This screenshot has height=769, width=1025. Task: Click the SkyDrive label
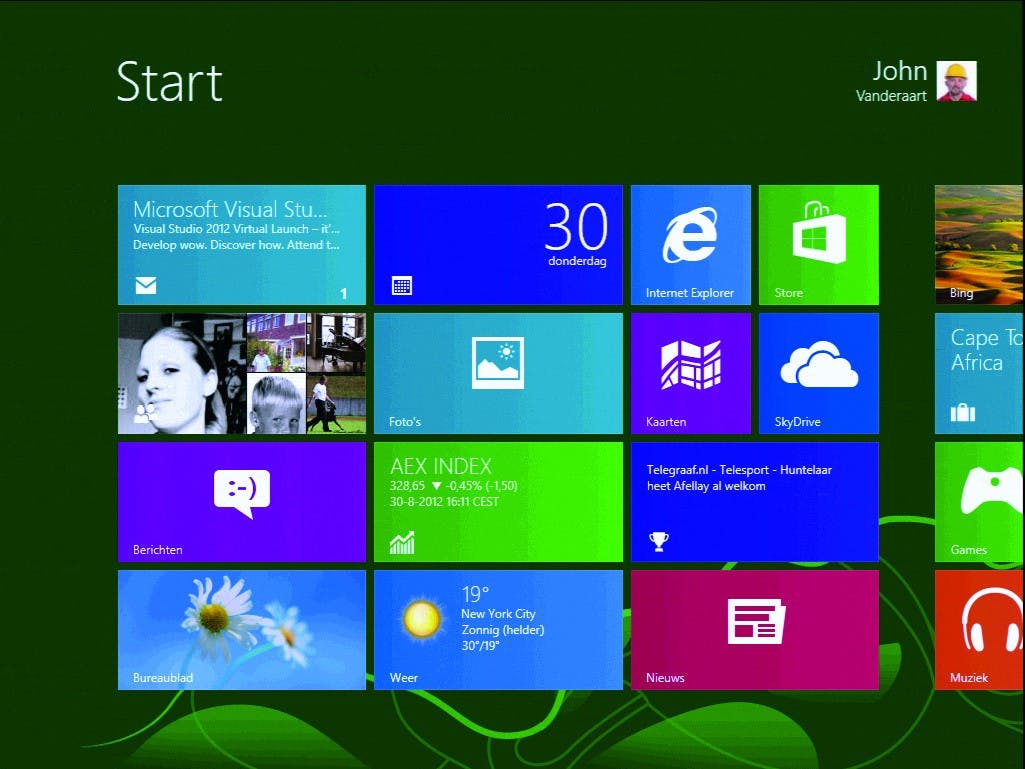coord(798,422)
